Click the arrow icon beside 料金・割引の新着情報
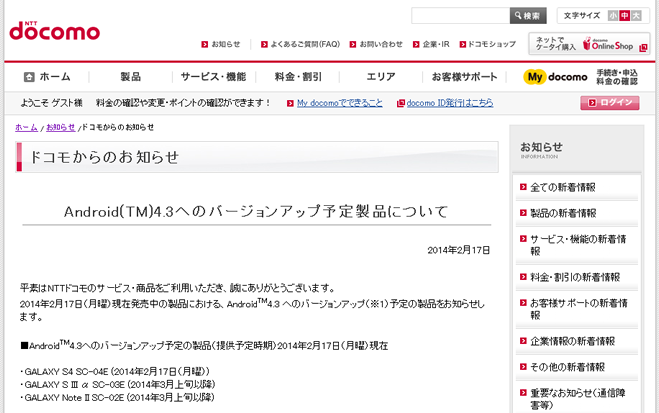 point(523,277)
